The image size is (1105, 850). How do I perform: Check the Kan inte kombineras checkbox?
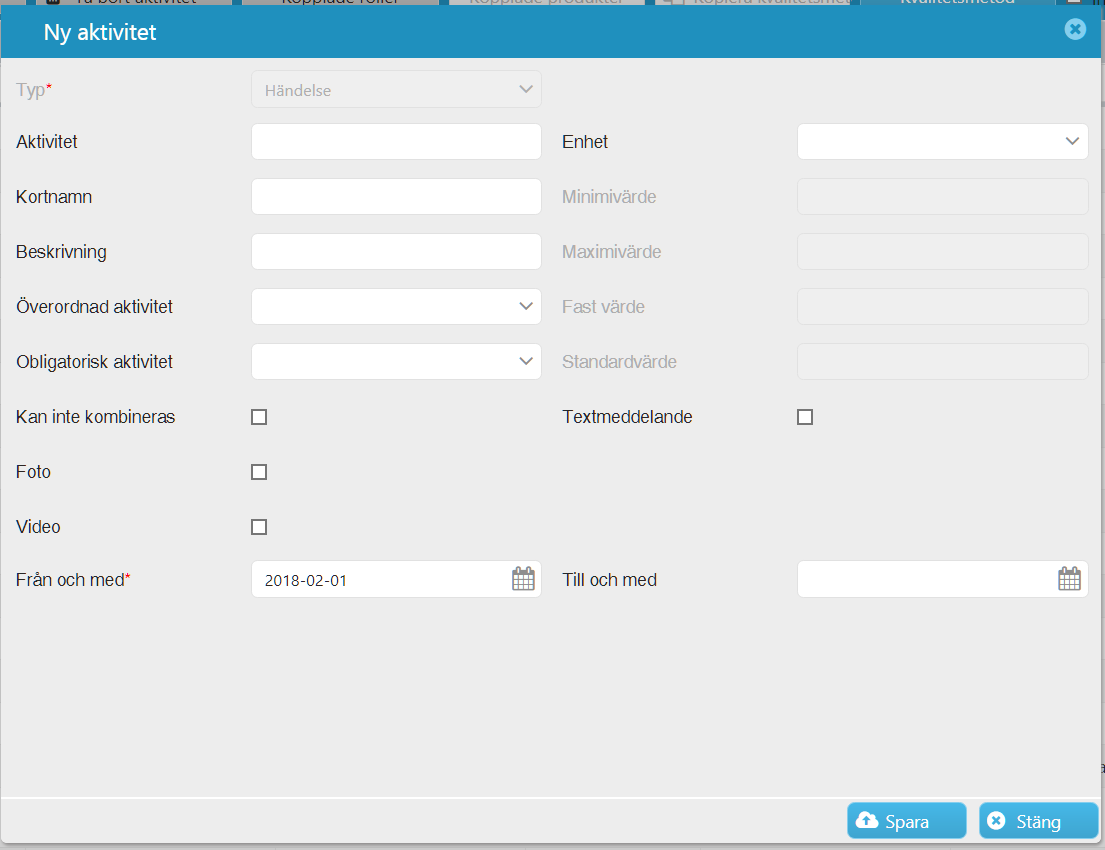pyautogui.click(x=259, y=417)
